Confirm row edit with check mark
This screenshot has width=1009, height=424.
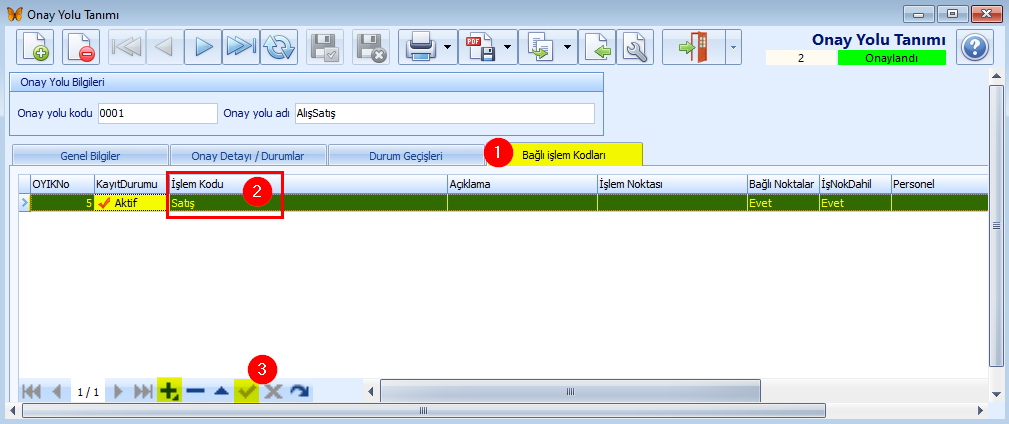246,391
